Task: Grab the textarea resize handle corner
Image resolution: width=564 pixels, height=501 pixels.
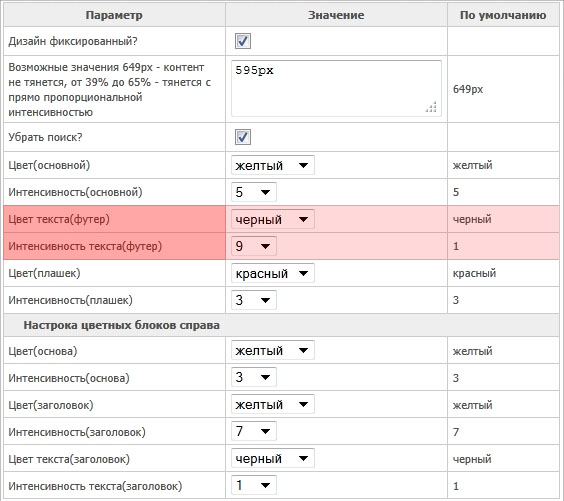Action: [431, 107]
